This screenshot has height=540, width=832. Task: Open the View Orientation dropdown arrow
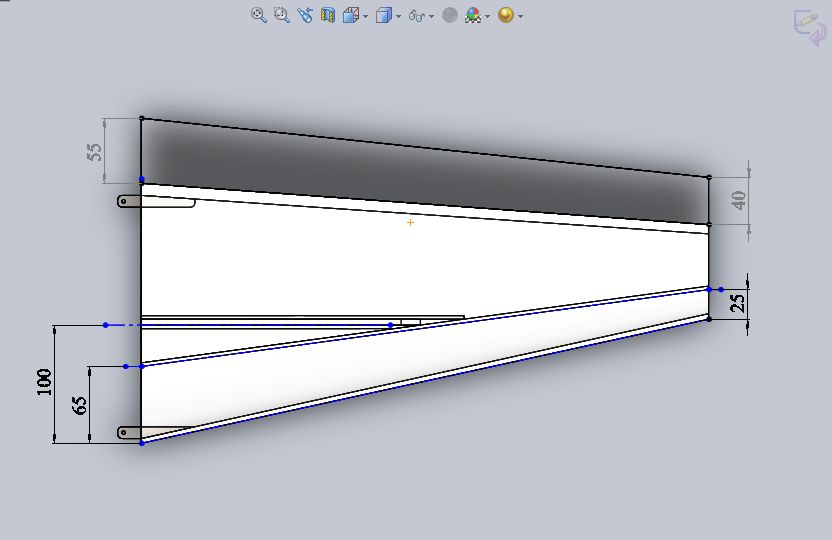click(x=365, y=16)
